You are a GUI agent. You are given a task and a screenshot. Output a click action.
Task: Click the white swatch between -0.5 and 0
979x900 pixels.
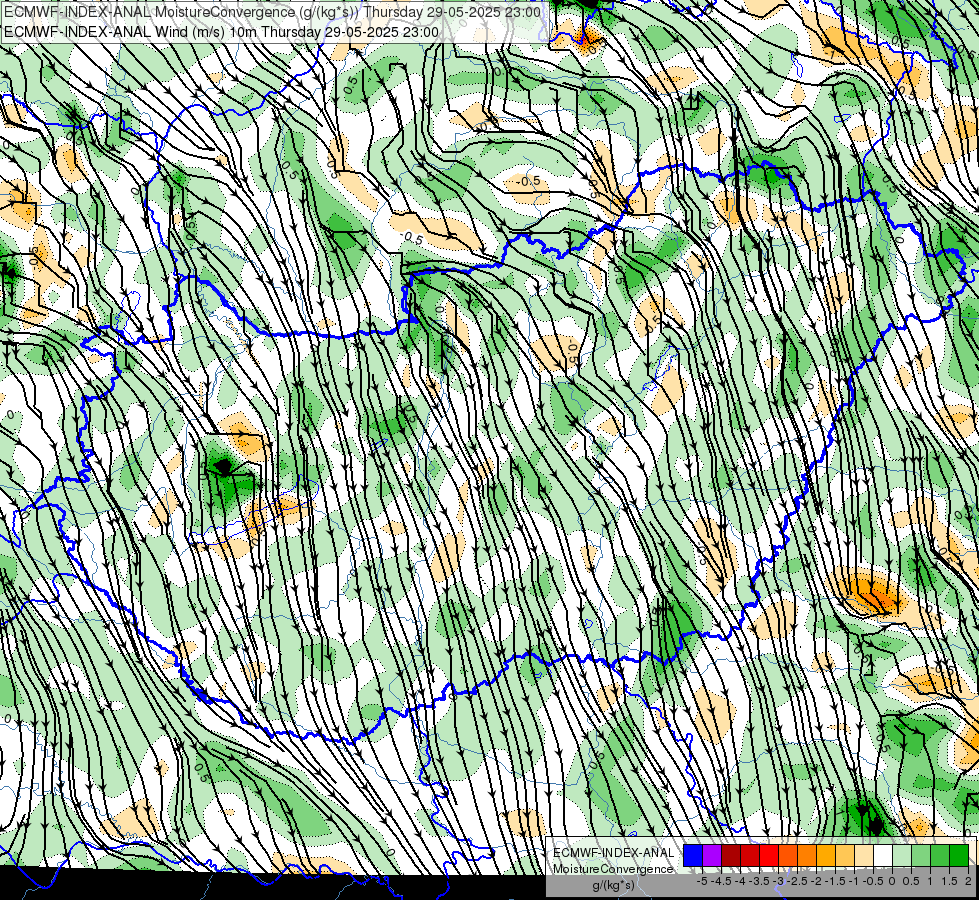click(883, 856)
